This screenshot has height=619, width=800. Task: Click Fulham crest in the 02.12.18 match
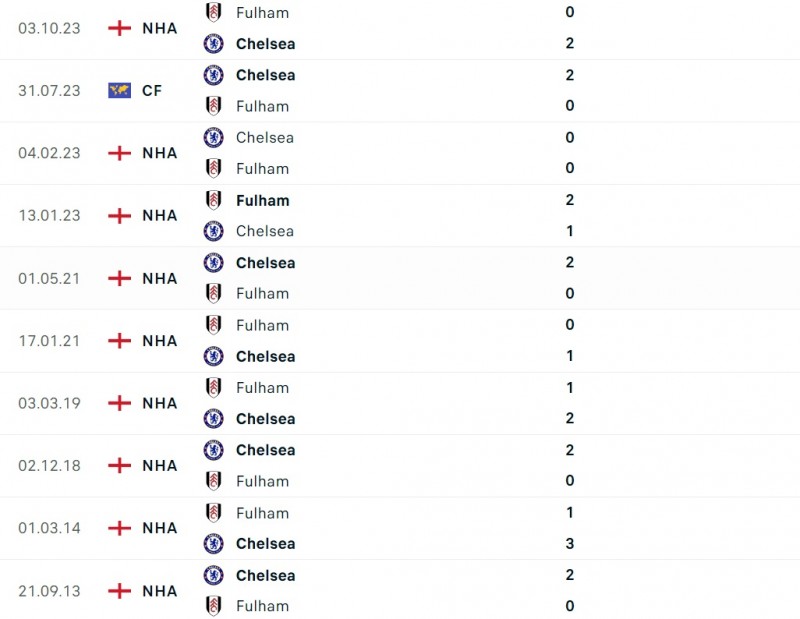click(213, 481)
